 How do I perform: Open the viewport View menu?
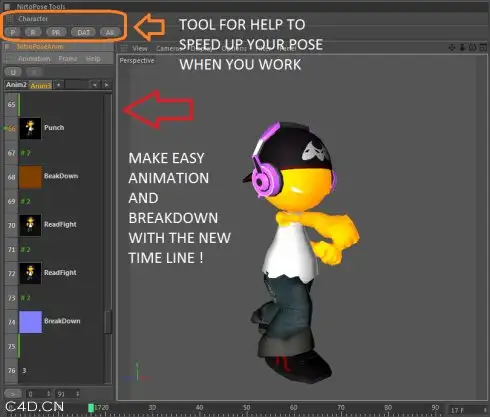140,49
